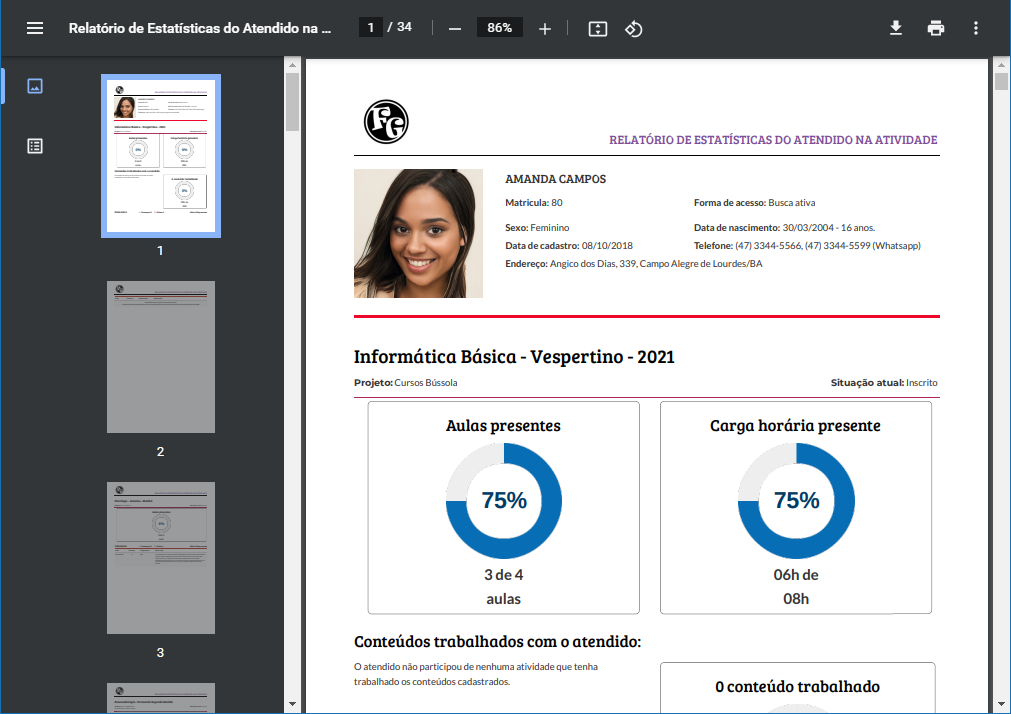
Task: Click the document title in the toolbar
Action: (200, 28)
